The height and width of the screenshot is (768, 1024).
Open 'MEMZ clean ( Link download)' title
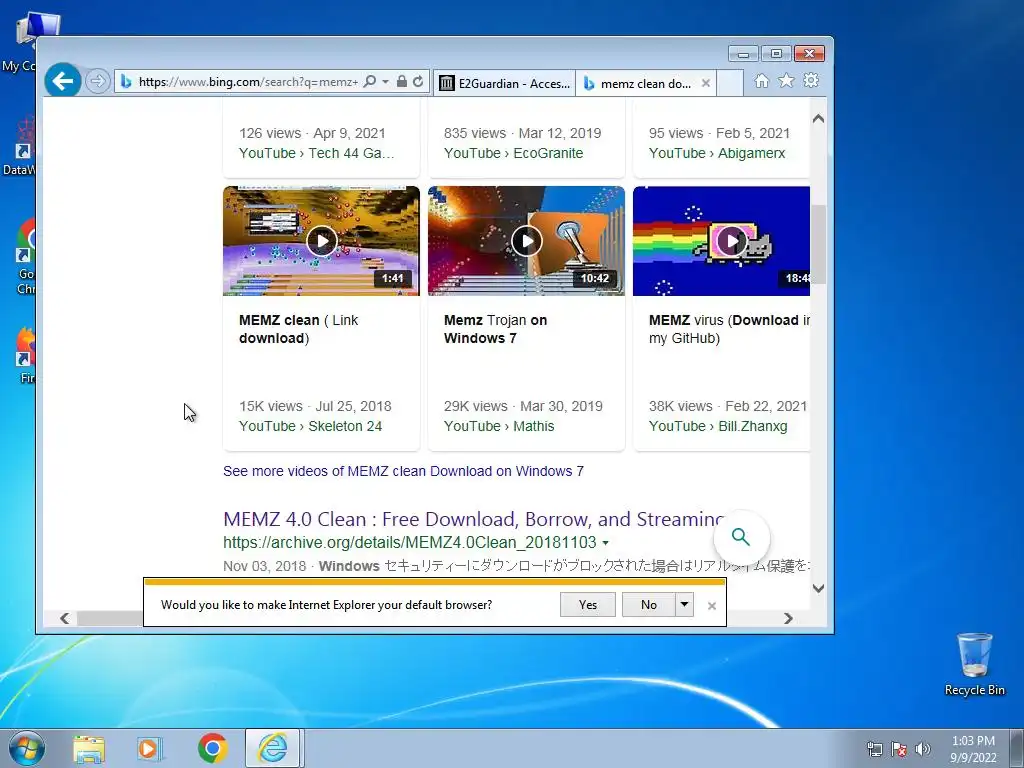click(298, 329)
